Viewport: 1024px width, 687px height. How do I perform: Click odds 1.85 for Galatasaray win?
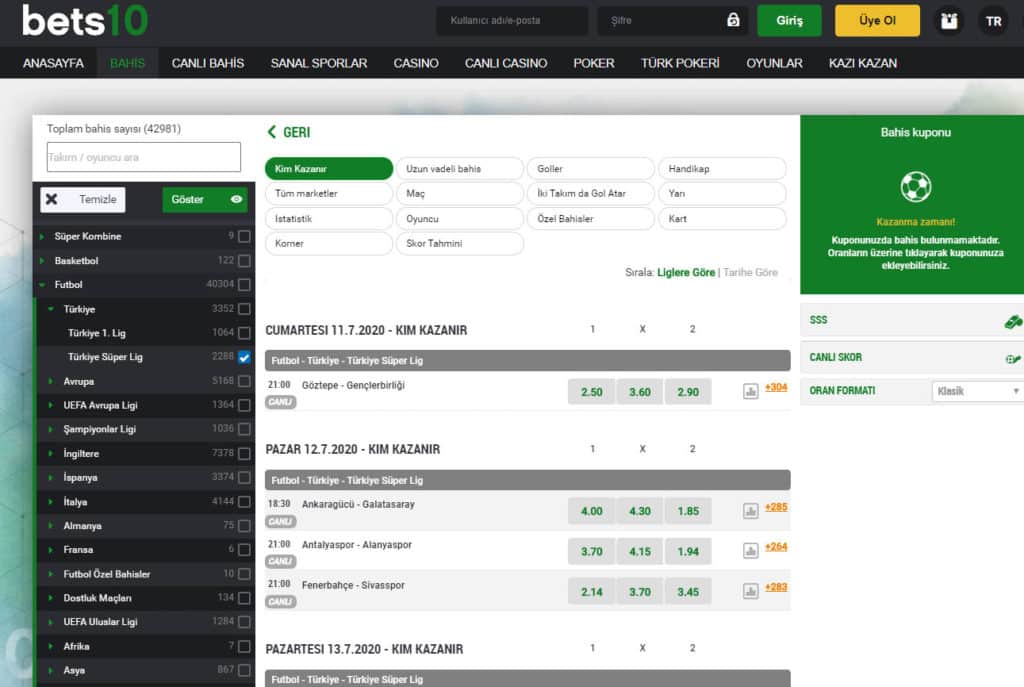(688, 511)
